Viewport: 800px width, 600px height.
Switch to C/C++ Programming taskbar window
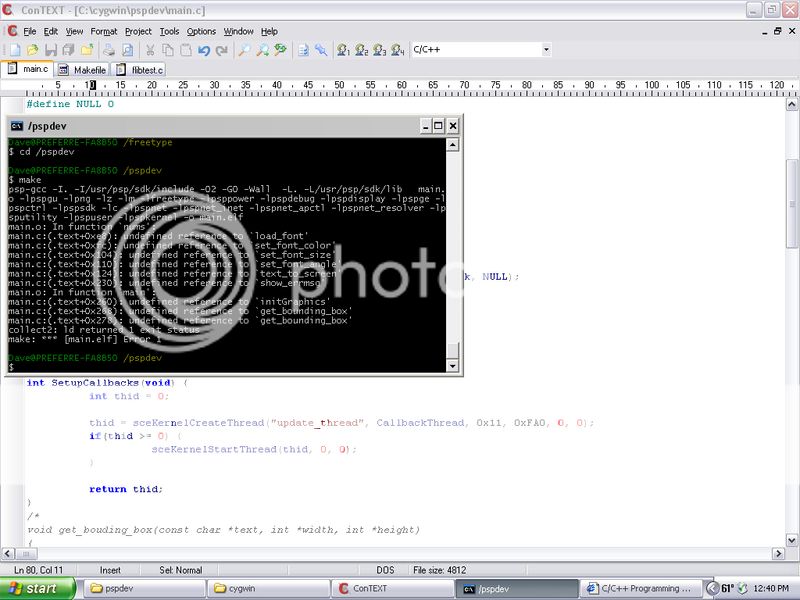(640, 588)
